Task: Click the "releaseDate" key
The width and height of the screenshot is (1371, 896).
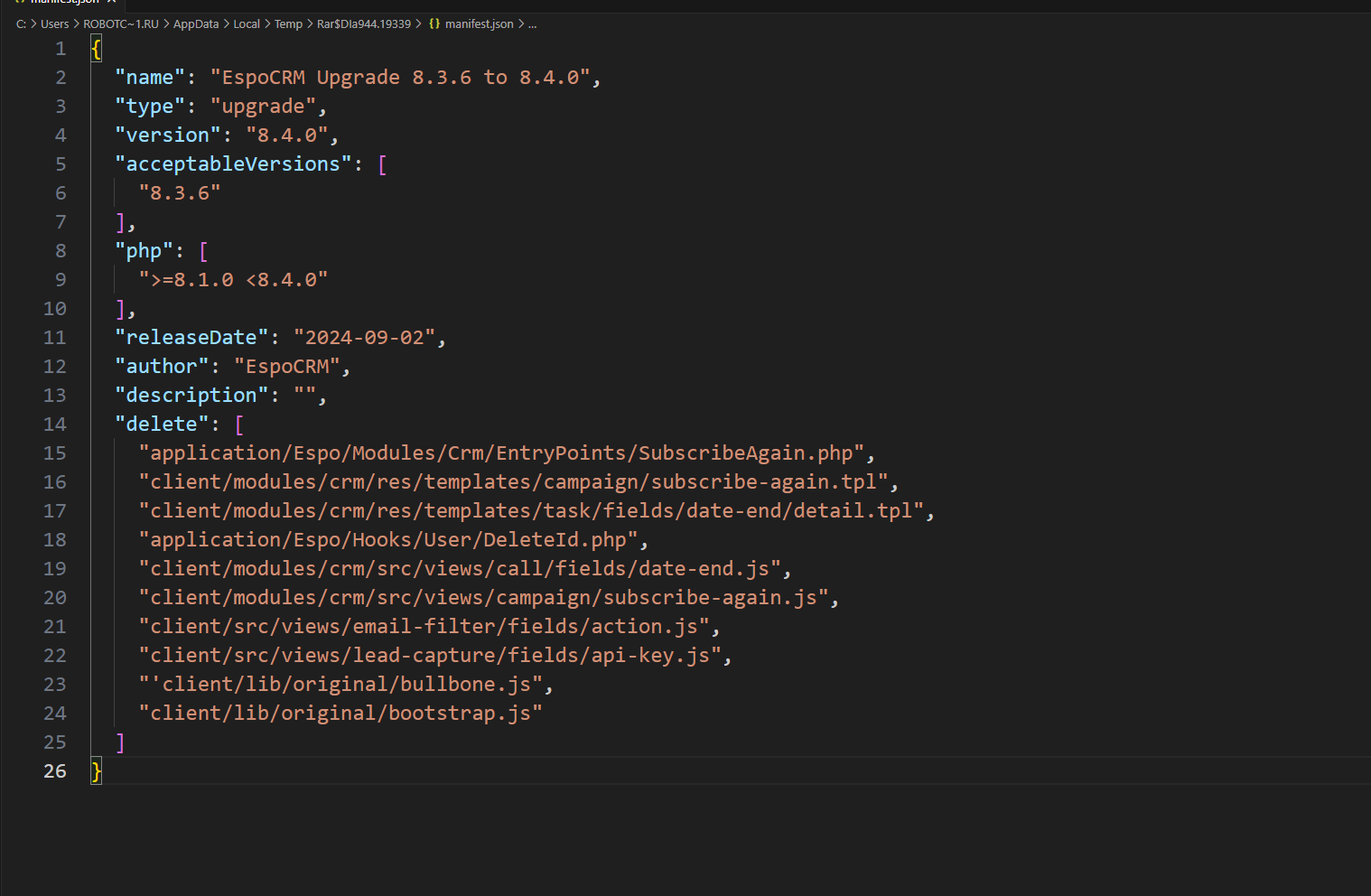Action: click(191, 338)
